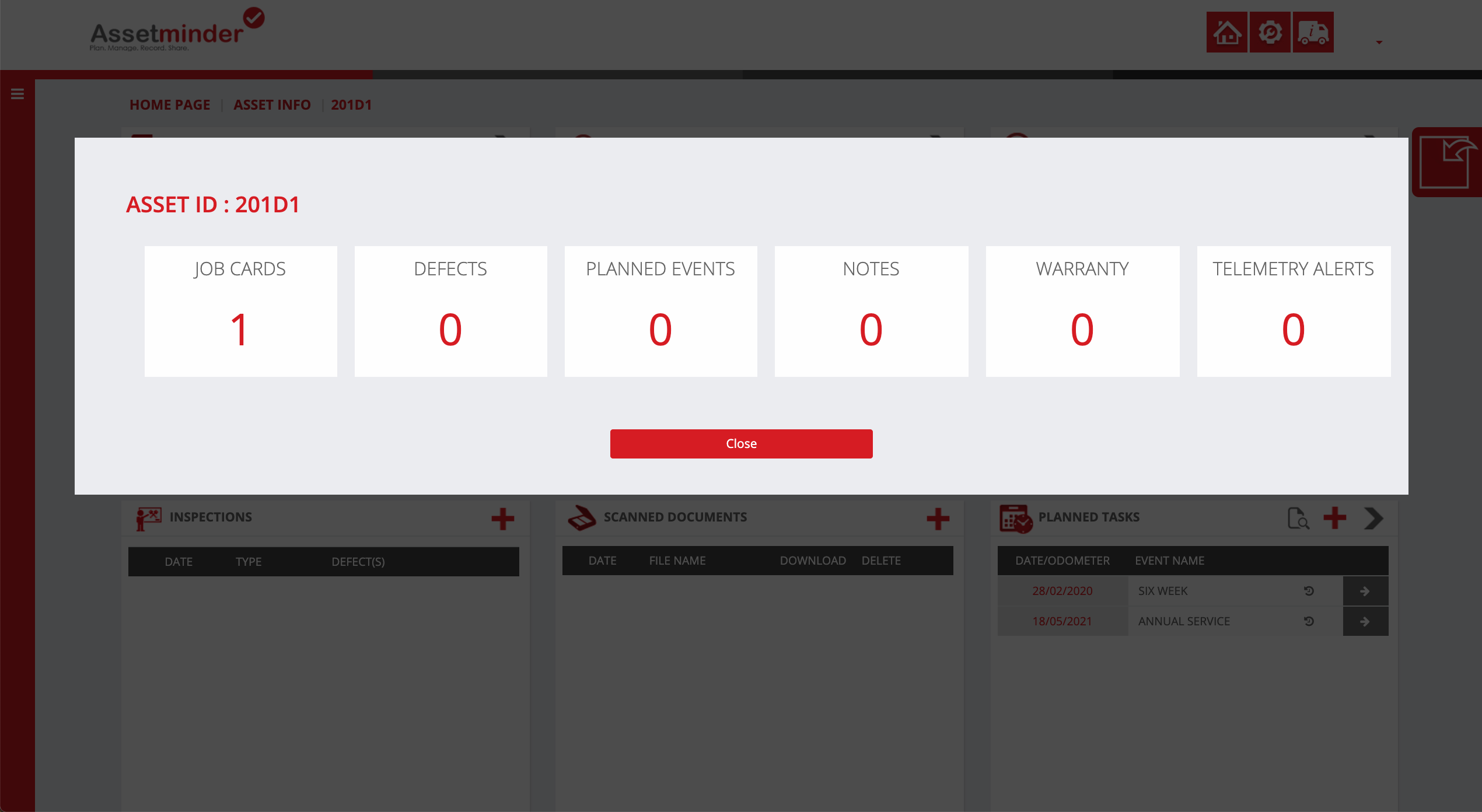
Task: Click the Assetminder logo
Action: coord(177,30)
